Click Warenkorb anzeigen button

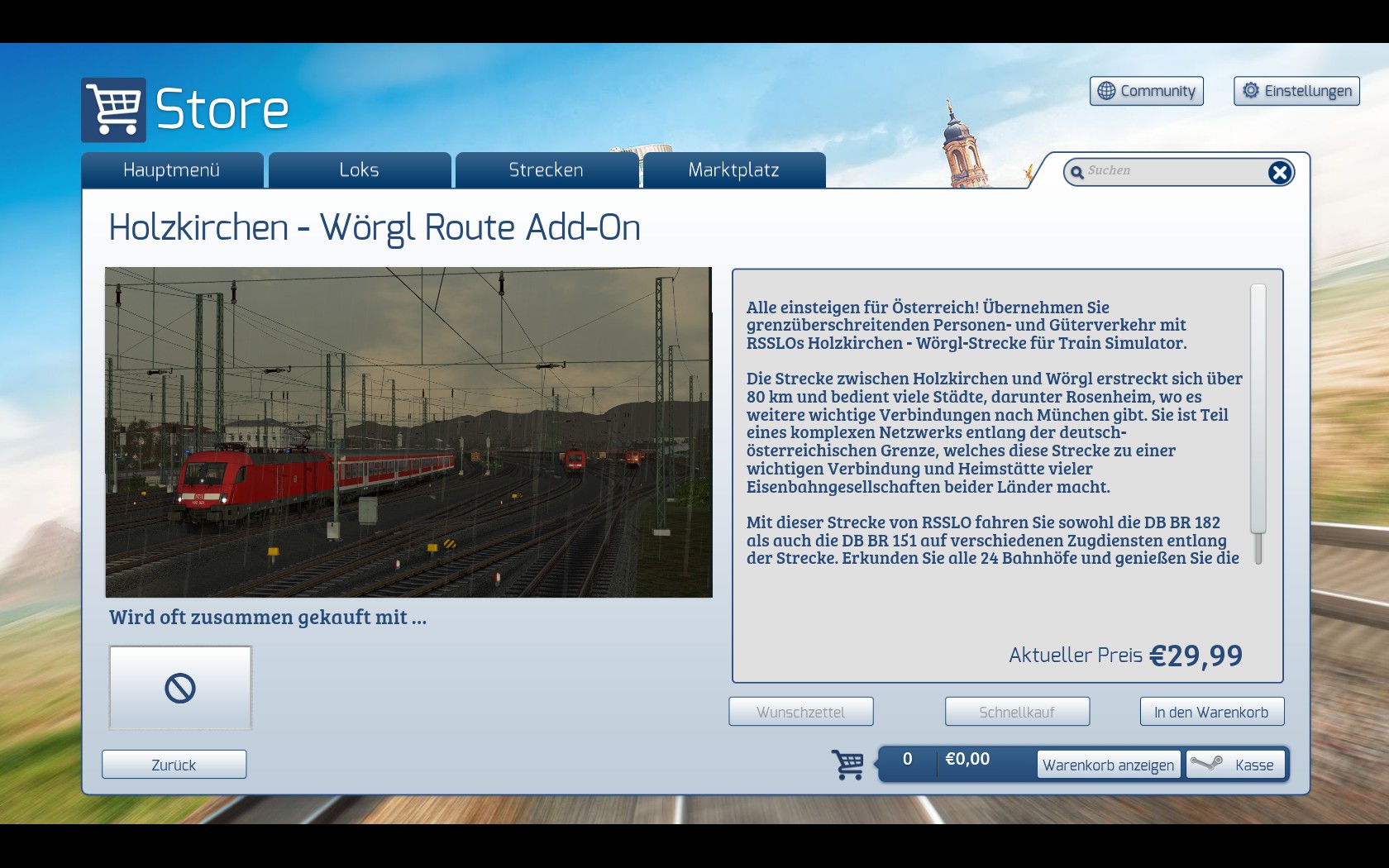point(1109,765)
